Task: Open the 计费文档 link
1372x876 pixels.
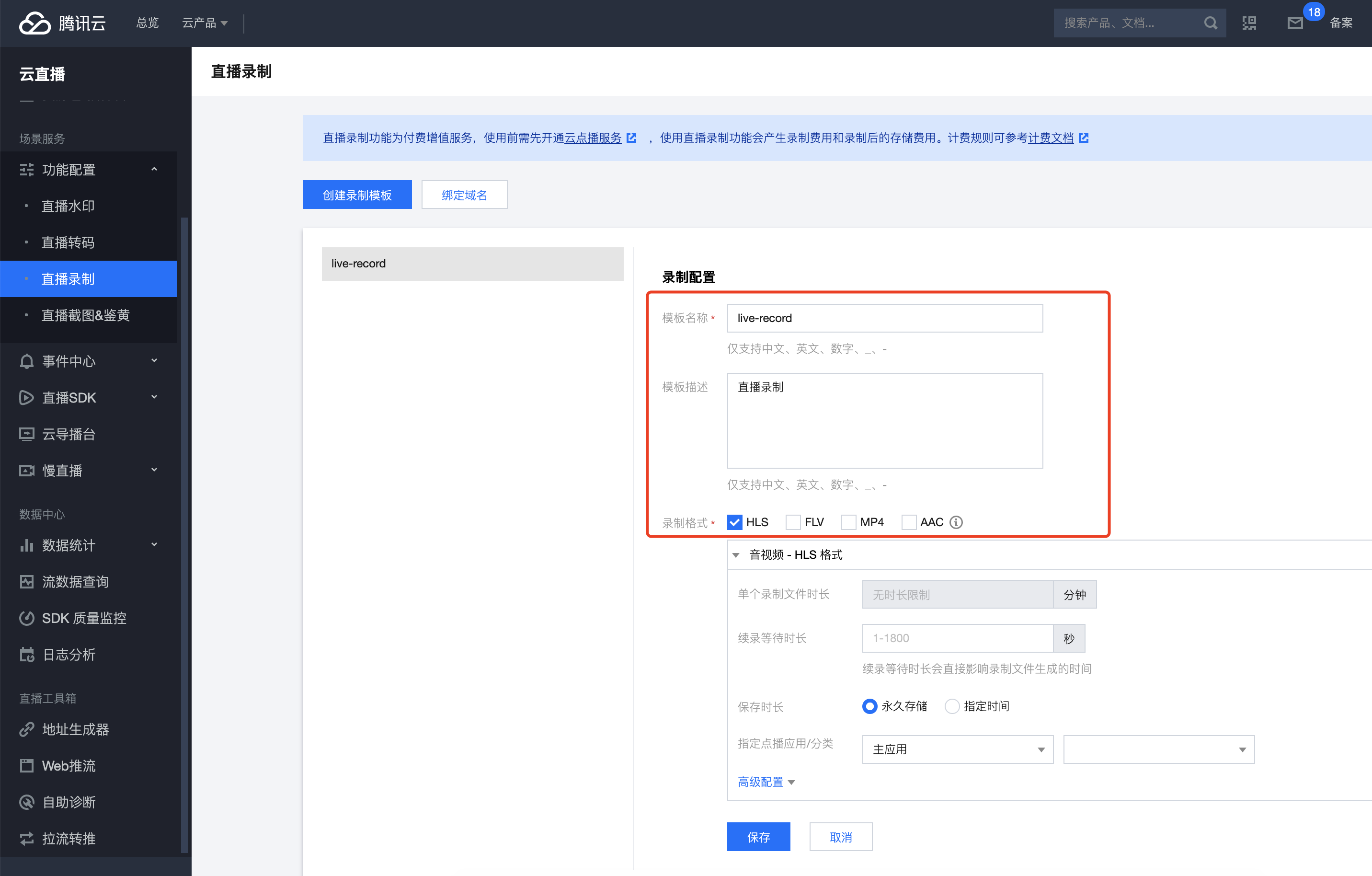Action: (x=1051, y=138)
